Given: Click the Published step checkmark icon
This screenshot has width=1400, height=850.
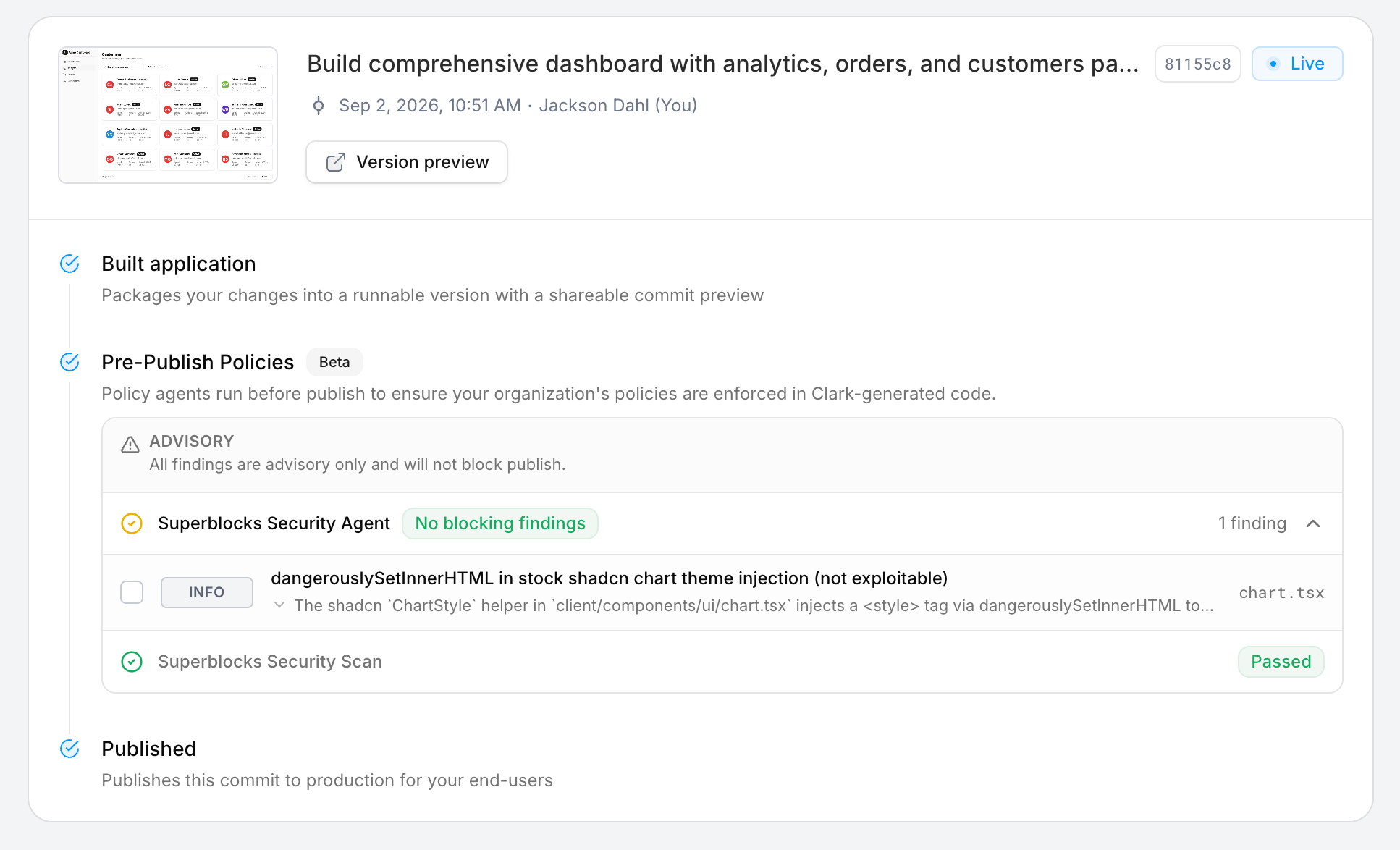Looking at the screenshot, I should coord(69,749).
